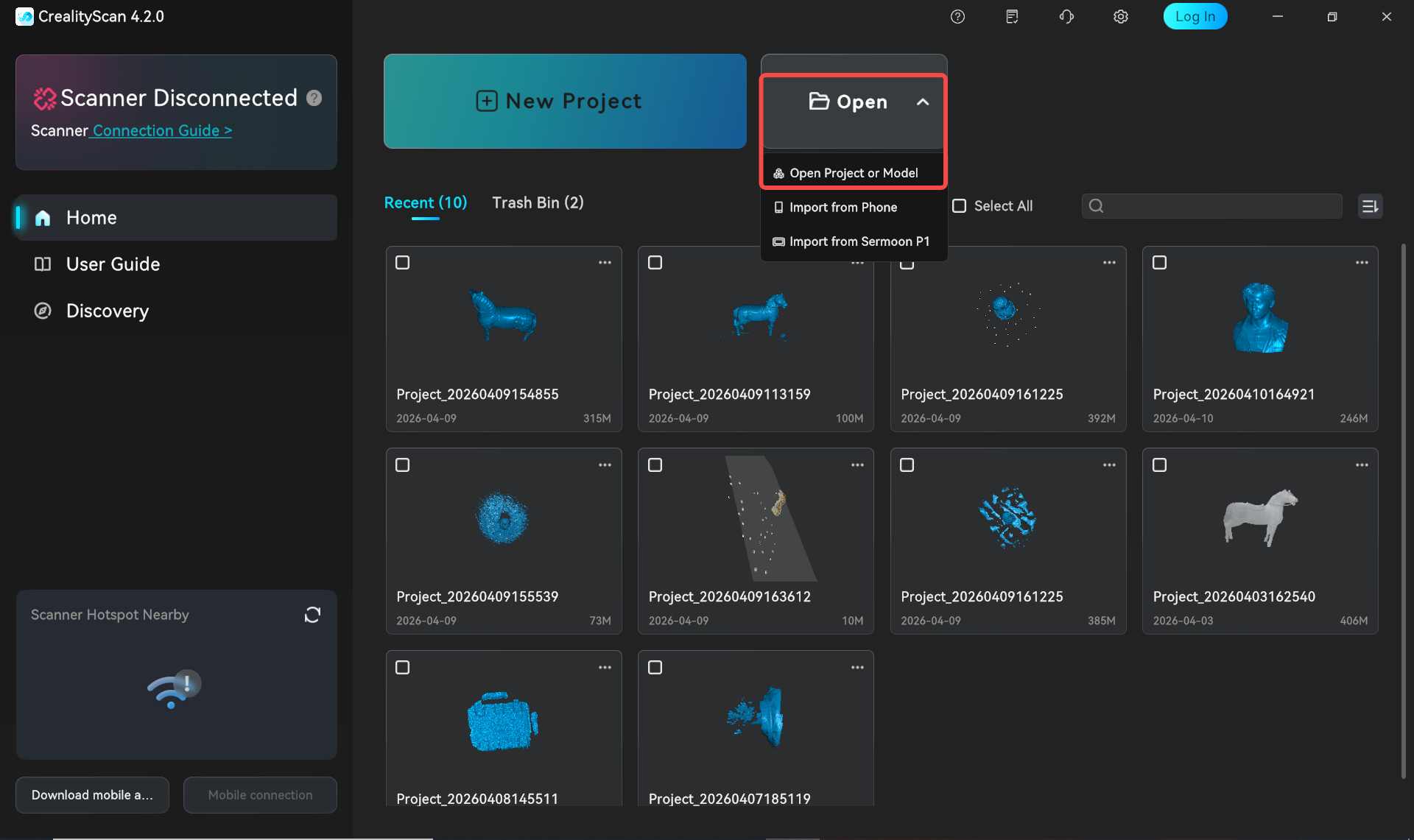Choose Import from Sermoon P1 option
Screen dimensions: 1414x840
click(x=859, y=241)
